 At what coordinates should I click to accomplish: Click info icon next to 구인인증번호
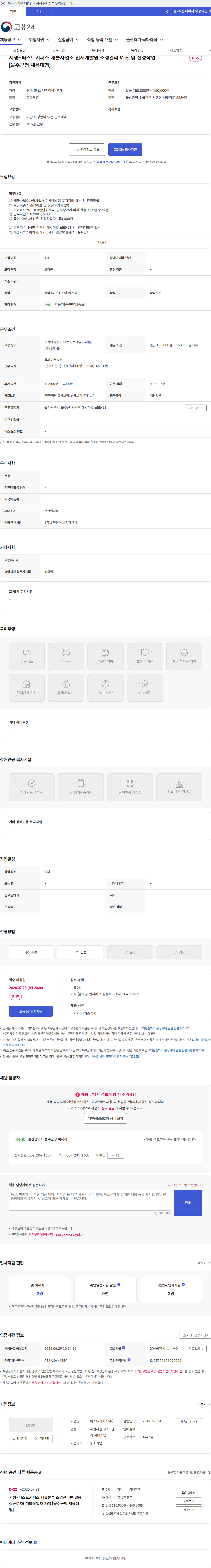(x=129, y=1360)
